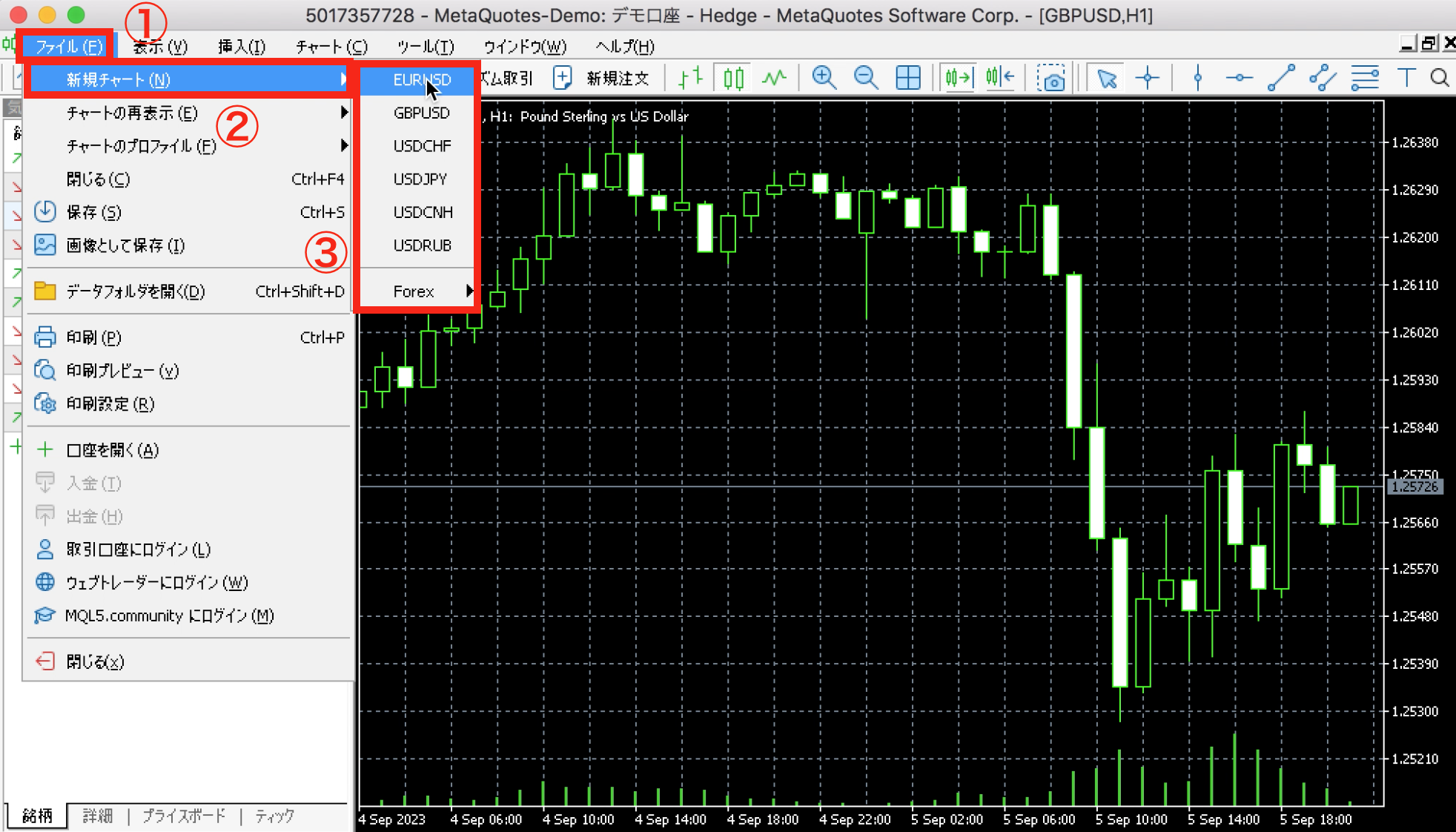Click the 印刷プレビュー preview icon

point(45,370)
